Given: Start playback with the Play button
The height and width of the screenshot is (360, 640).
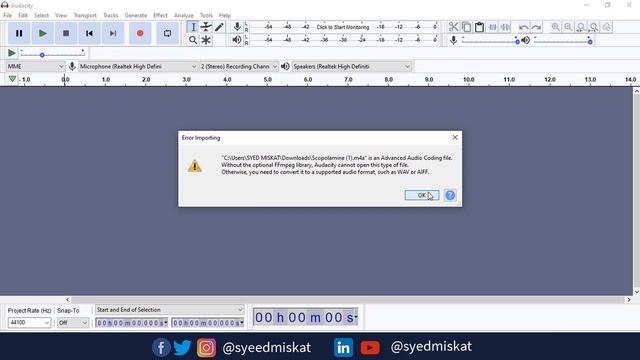Looking at the screenshot, I should (42, 33).
